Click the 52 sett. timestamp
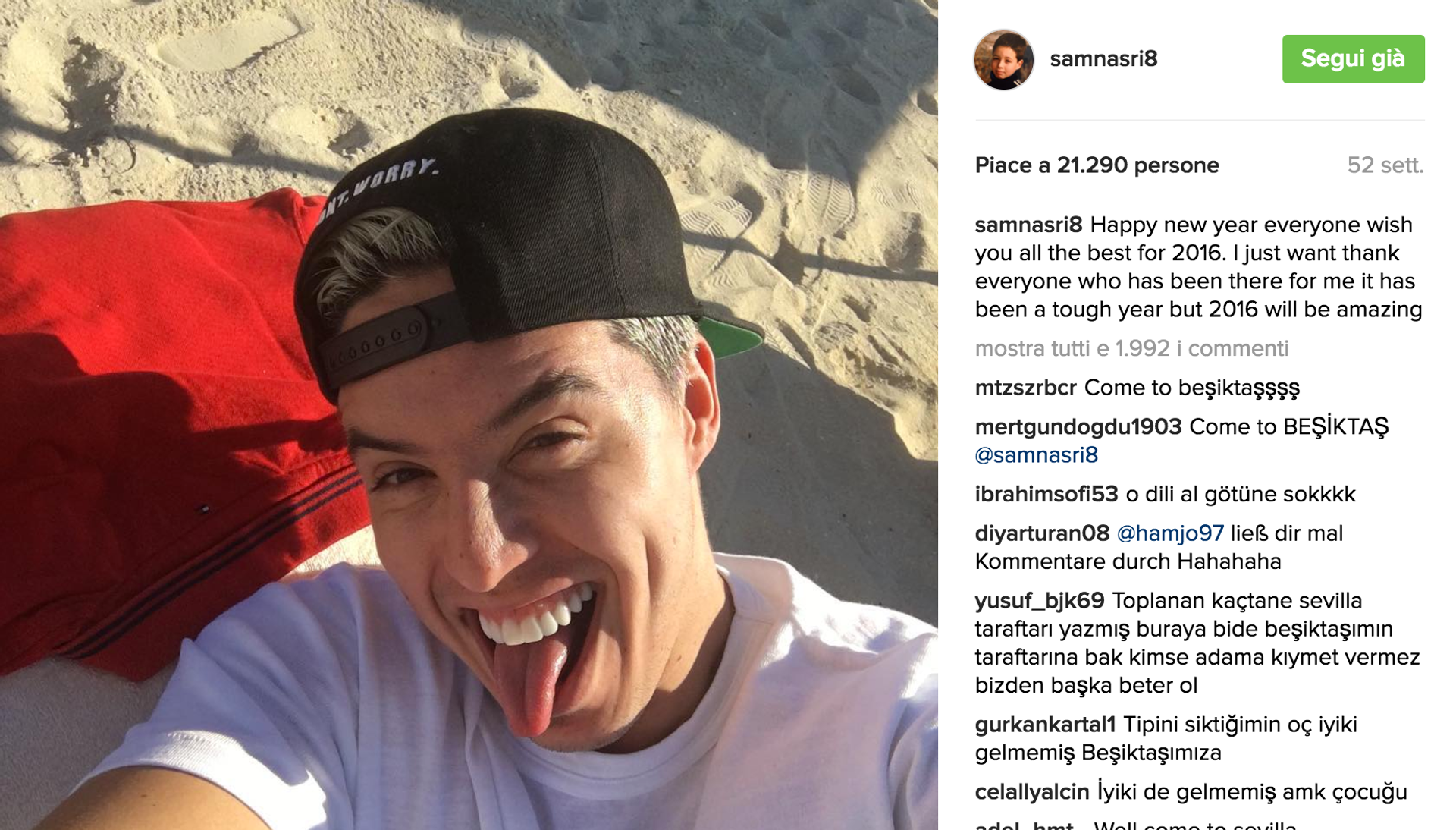 [x=1385, y=165]
